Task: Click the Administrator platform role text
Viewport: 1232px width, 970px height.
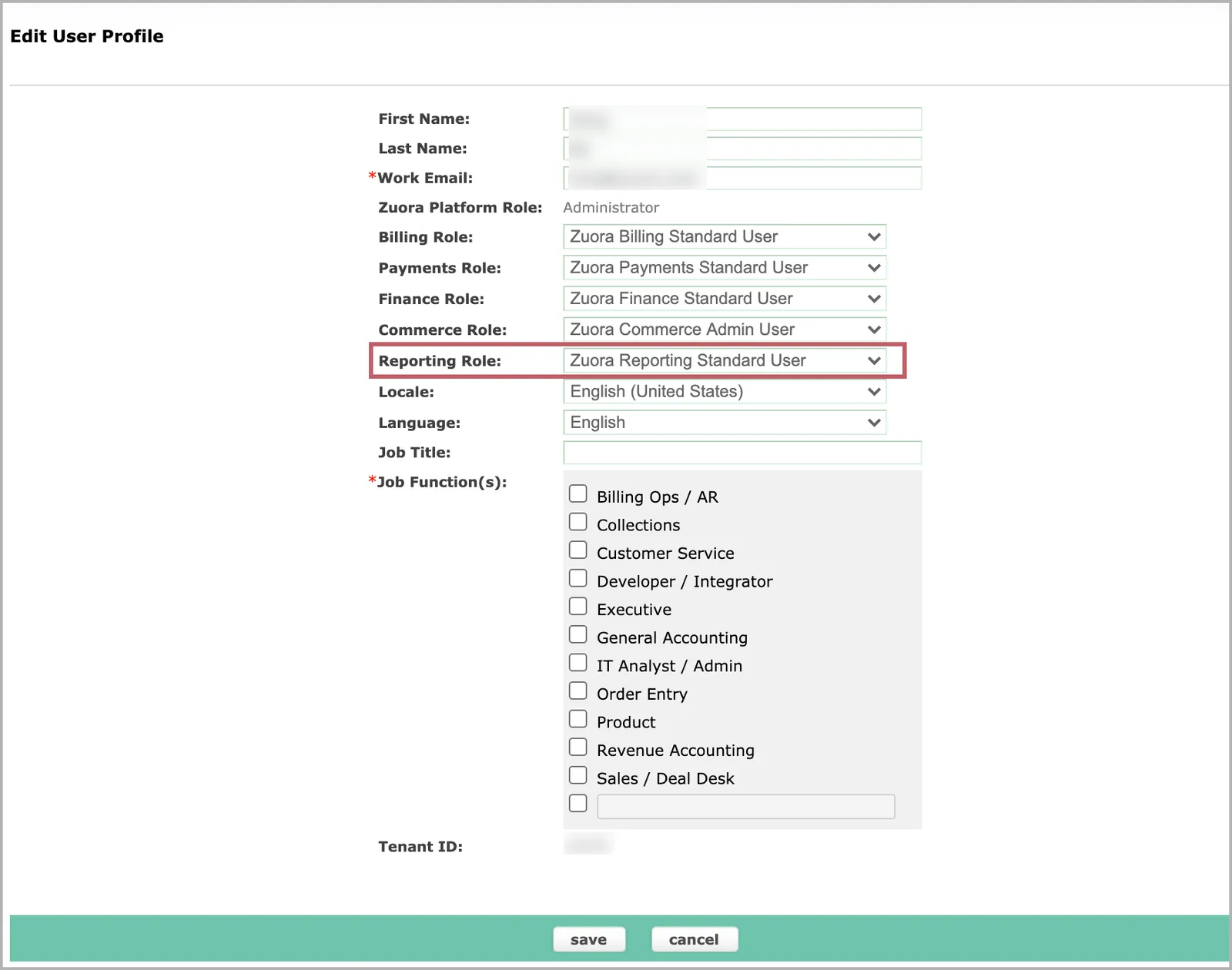Action: tap(611, 207)
